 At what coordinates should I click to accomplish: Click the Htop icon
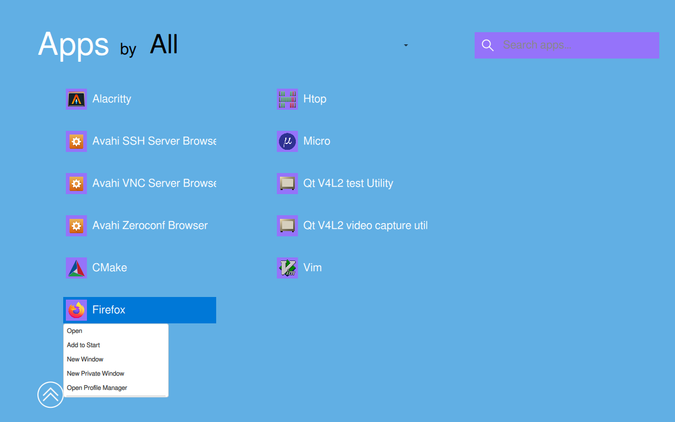(x=287, y=99)
